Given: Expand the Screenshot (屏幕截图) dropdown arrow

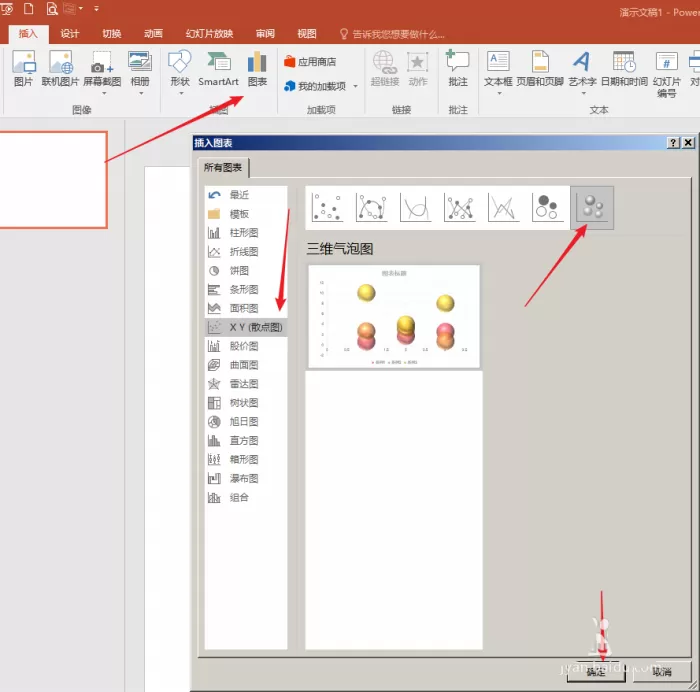Looking at the screenshot, I should coord(104,93).
